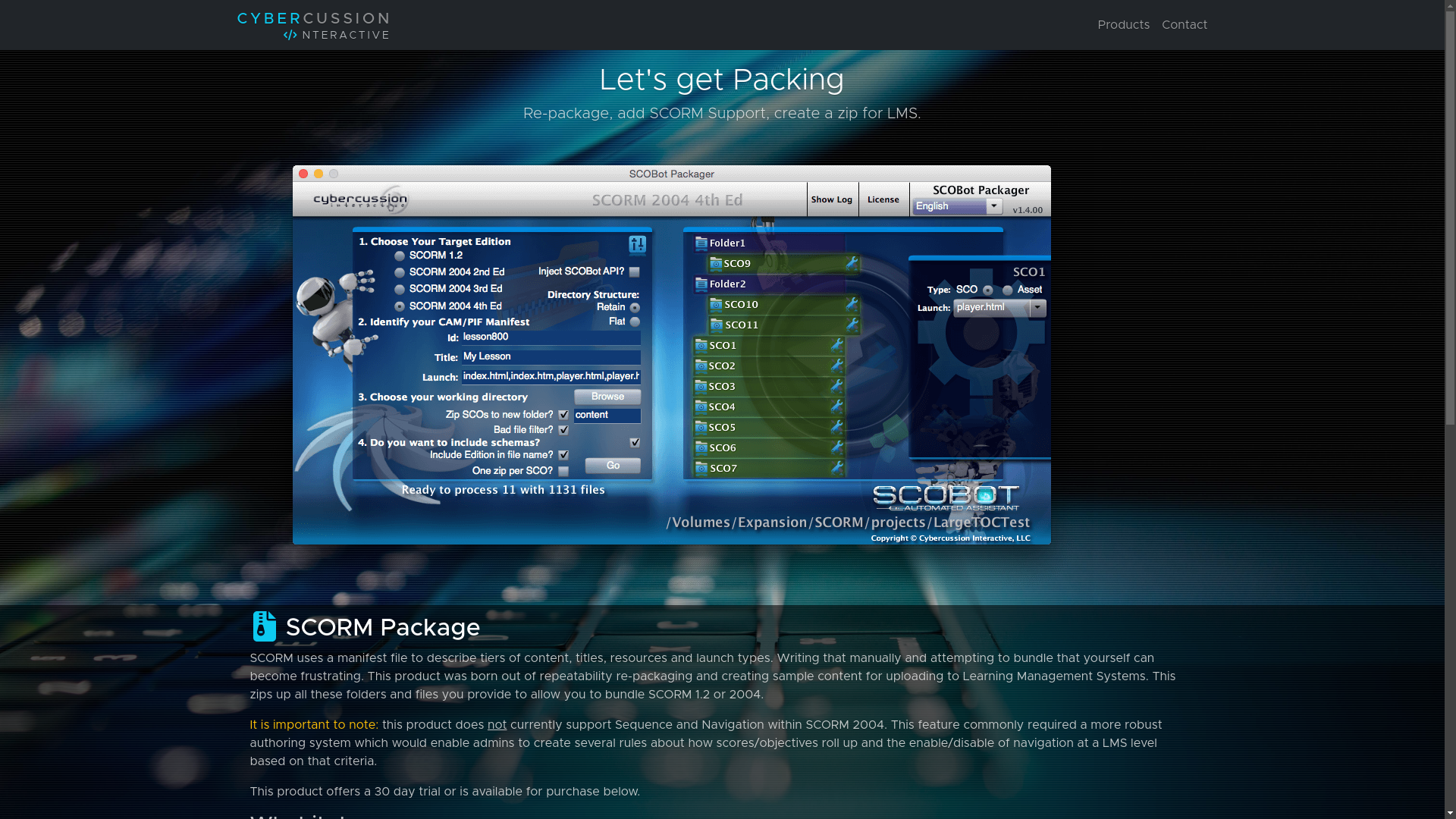Click the cybercussion logo inside the packager window

pos(361,199)
